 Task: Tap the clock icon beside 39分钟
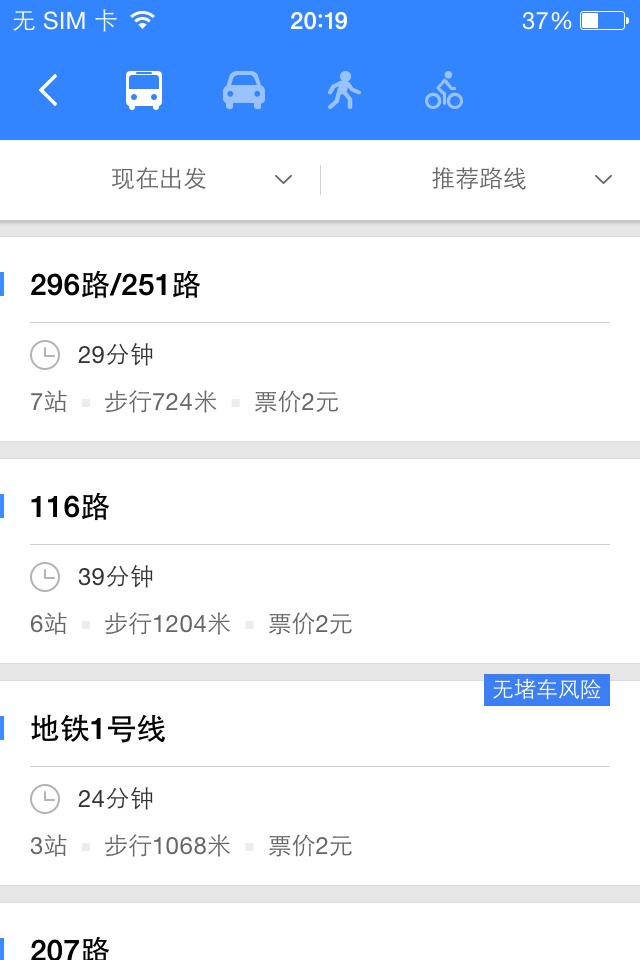tap(45, 577)
